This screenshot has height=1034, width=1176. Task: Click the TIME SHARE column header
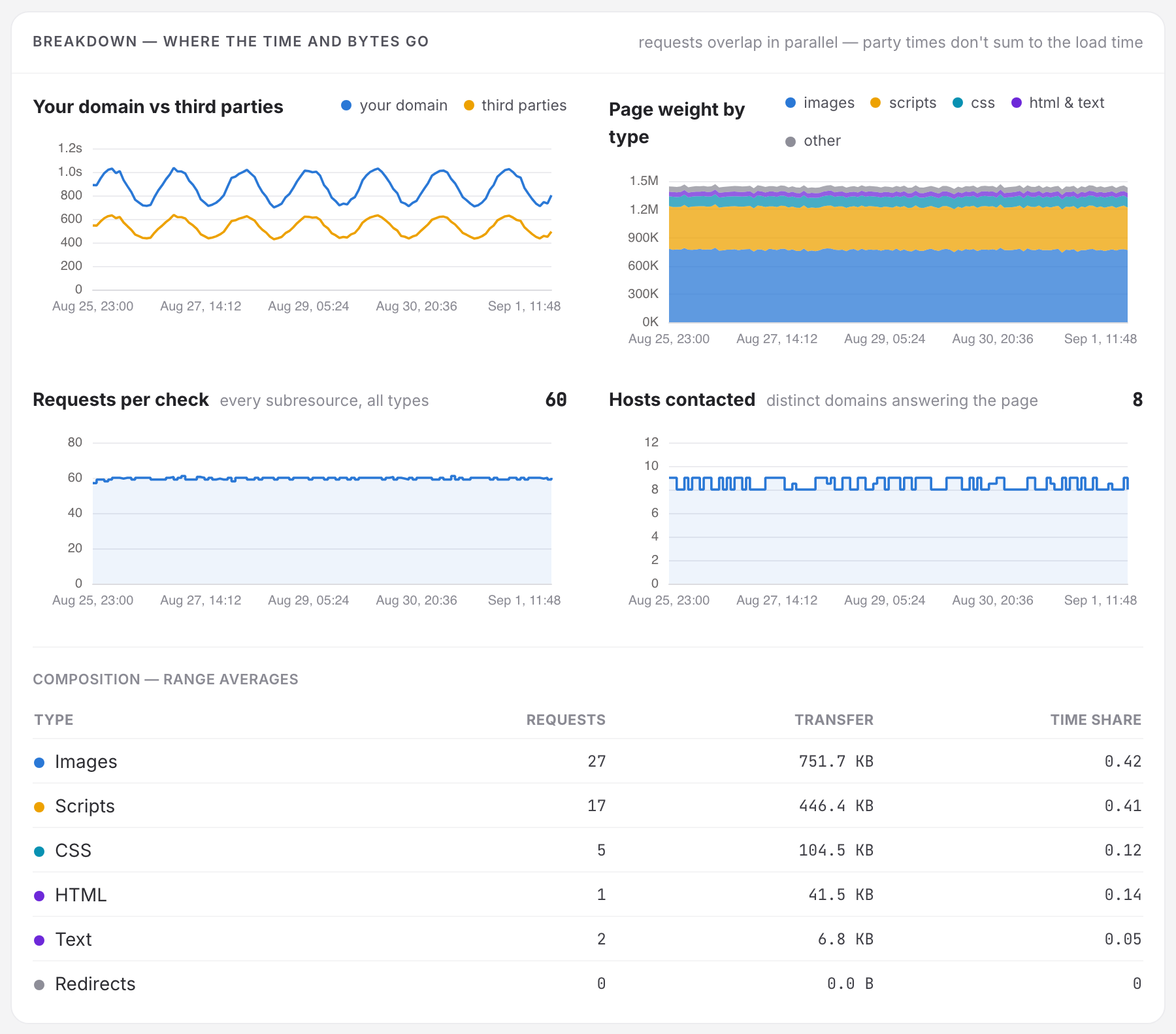coord(1096,720)
